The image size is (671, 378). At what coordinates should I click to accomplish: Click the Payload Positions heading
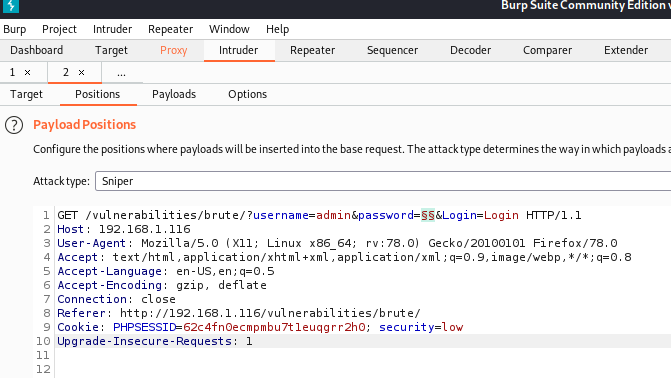coord(84,125)
